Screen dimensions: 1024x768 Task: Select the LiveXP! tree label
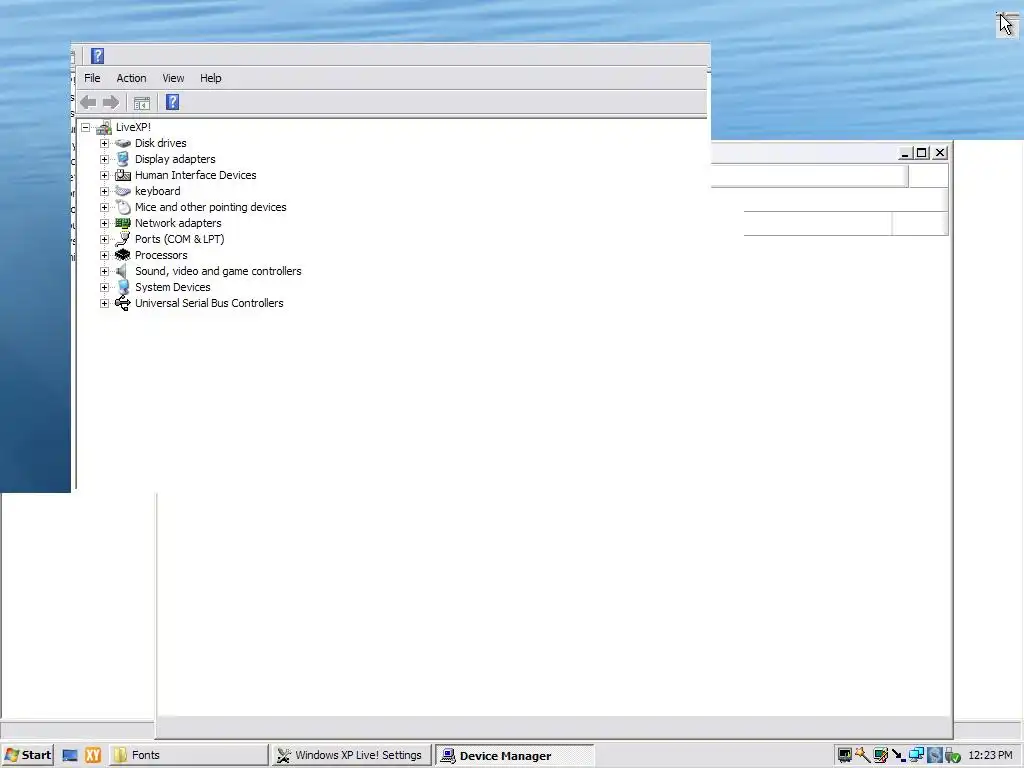(x=133, y=127)
